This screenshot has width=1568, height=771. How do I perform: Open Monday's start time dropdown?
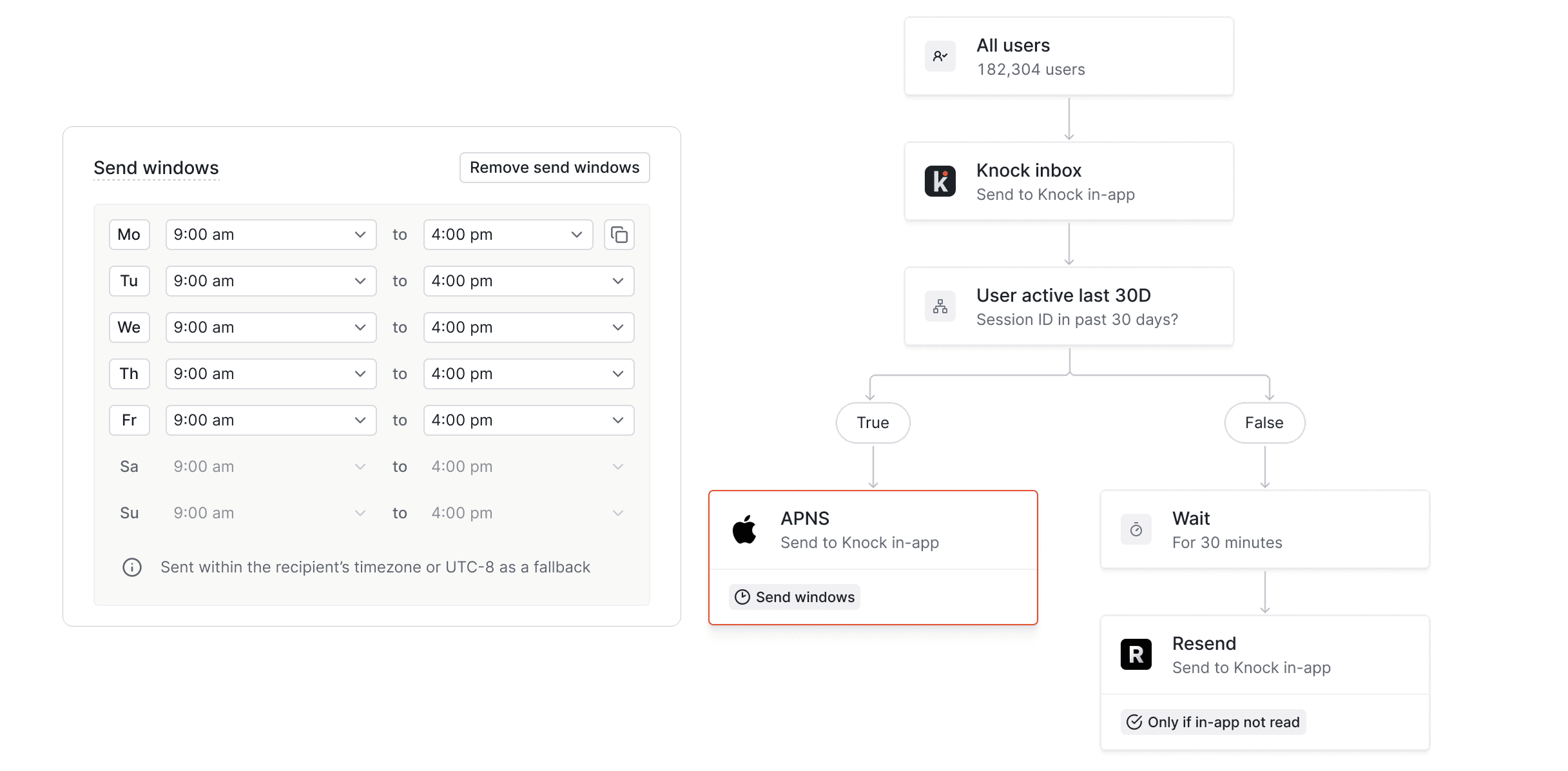coord(271,234)
